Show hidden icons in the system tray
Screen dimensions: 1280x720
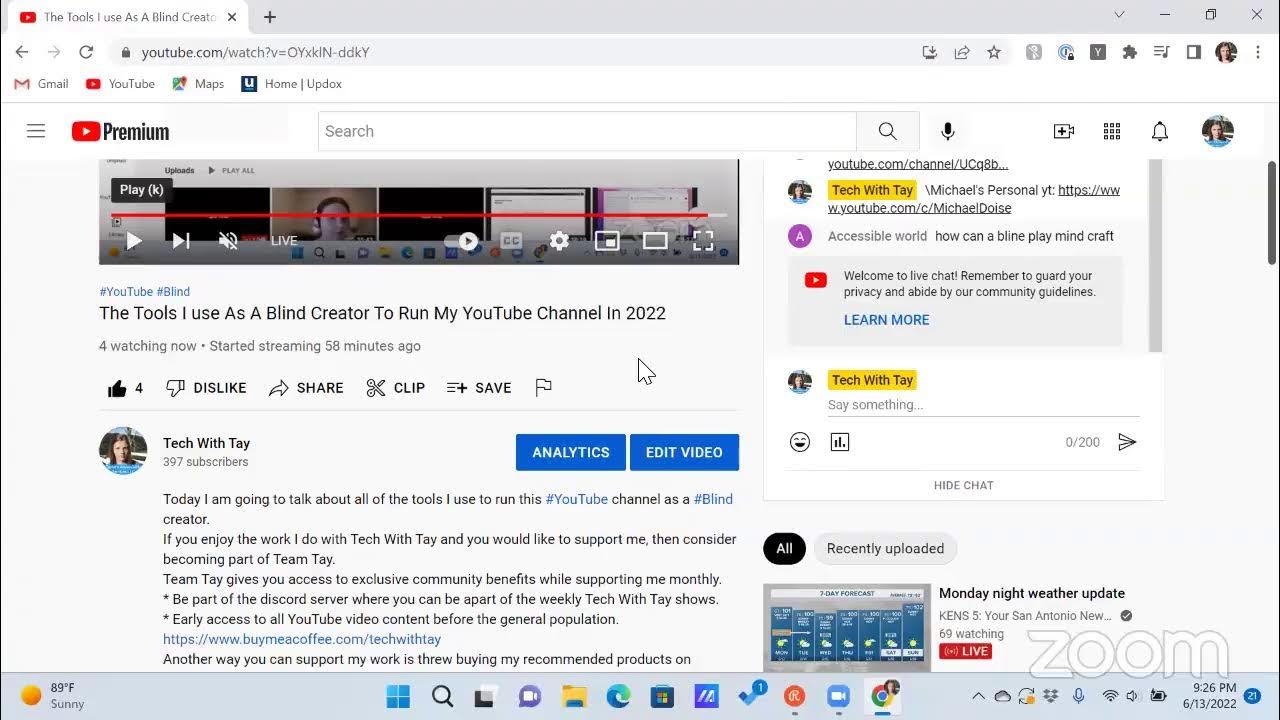[x=978, y=695]
